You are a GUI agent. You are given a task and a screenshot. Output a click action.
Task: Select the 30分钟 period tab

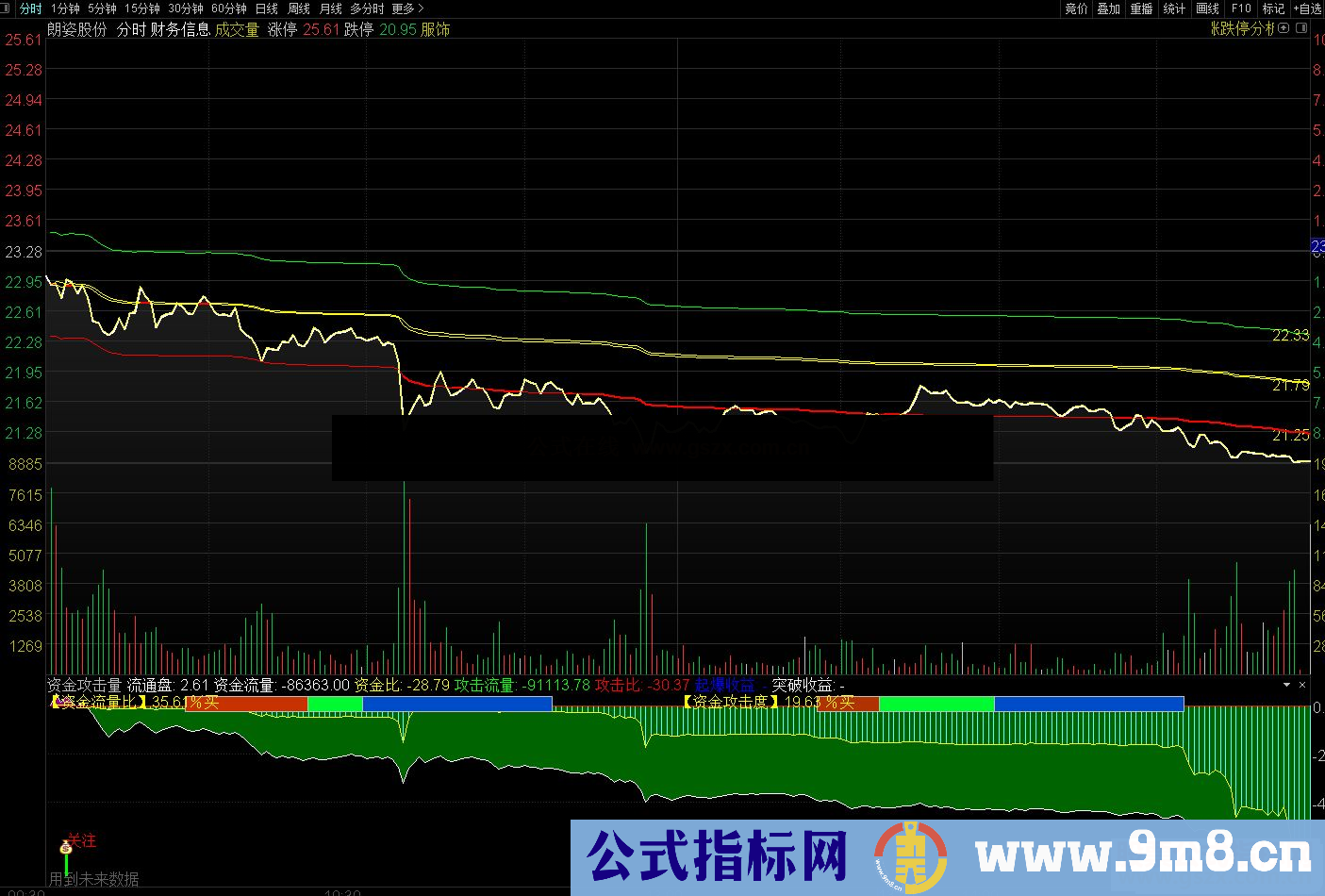pos(186,8)
